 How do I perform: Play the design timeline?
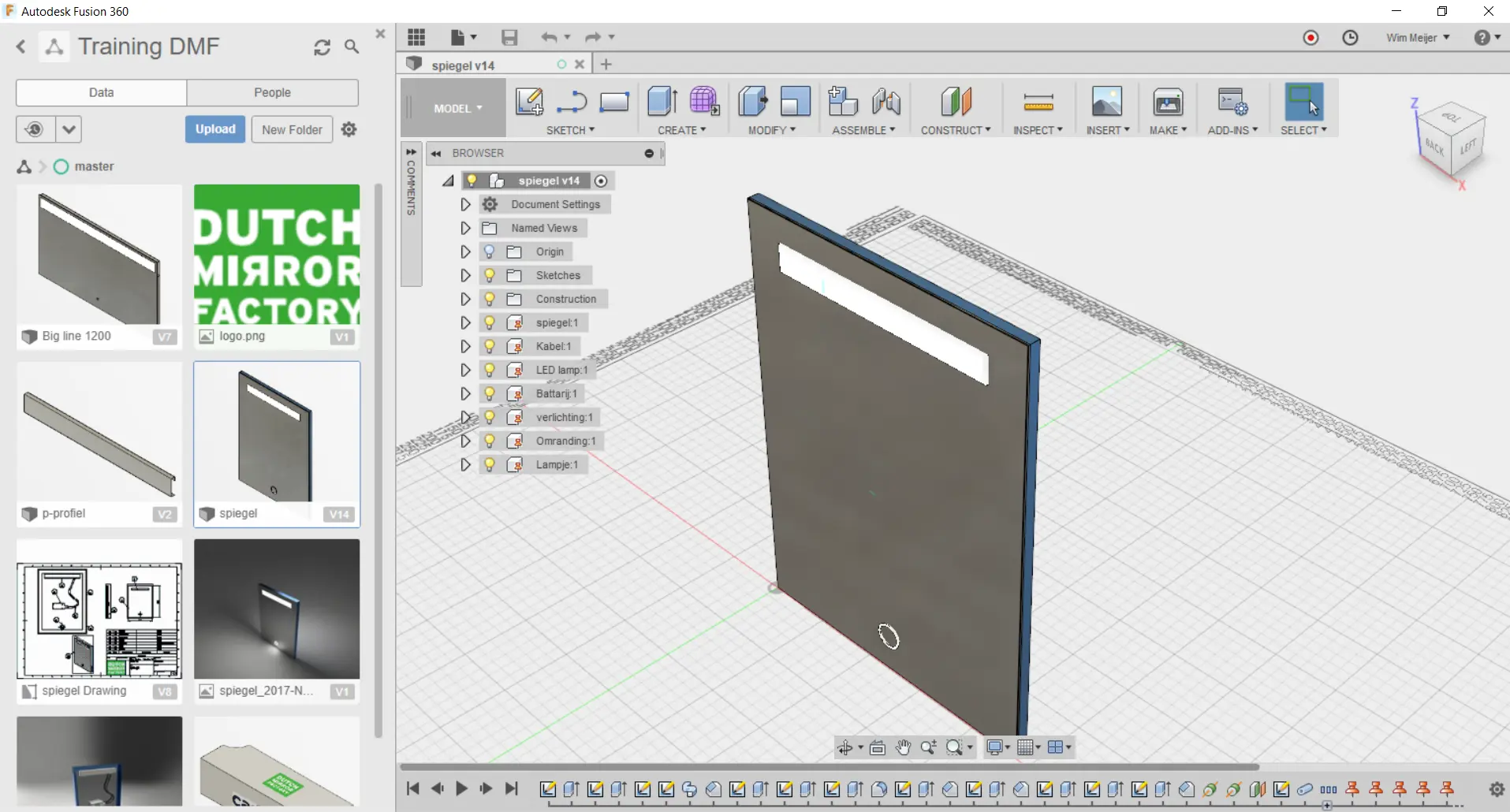pos(461,788)
